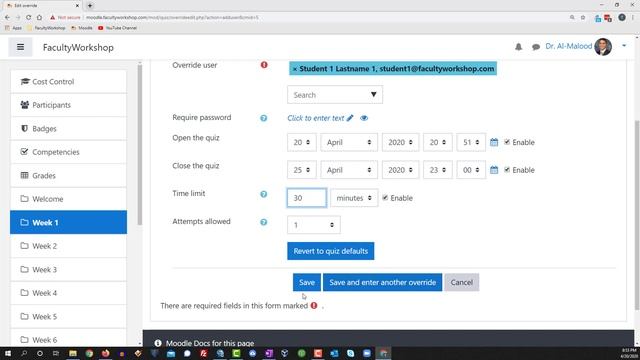This screenshot has width=640, height=360.
Task: Click the Save button
Action: point(307,282)
